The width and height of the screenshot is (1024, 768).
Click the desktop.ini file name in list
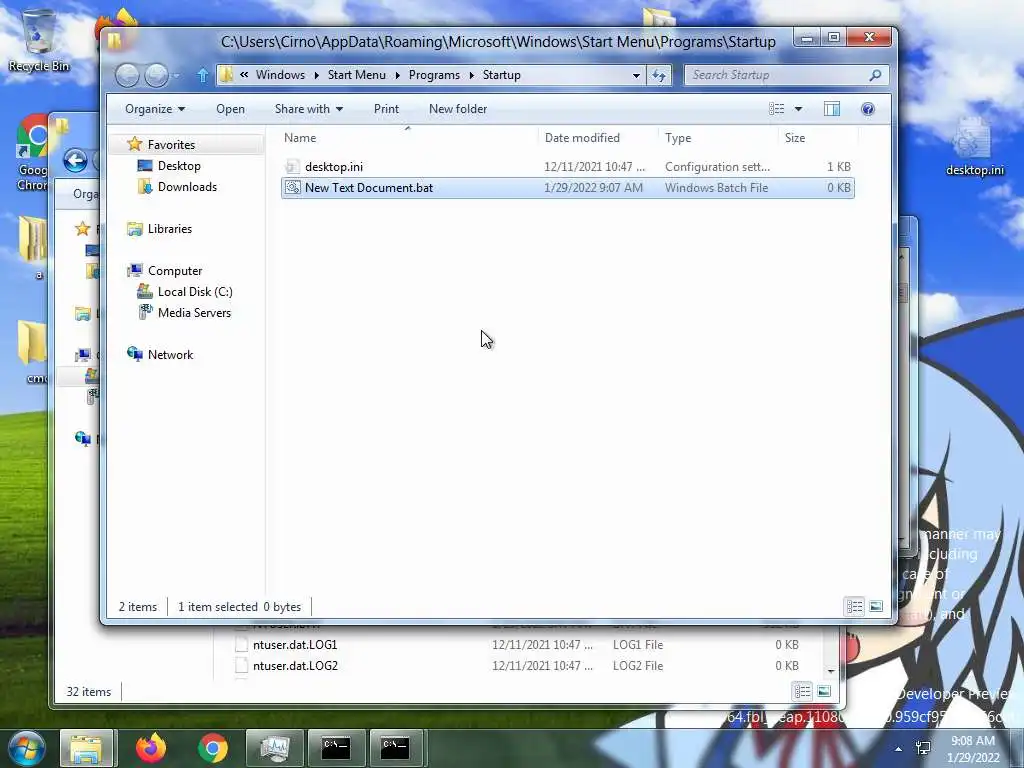coord(334,167)
